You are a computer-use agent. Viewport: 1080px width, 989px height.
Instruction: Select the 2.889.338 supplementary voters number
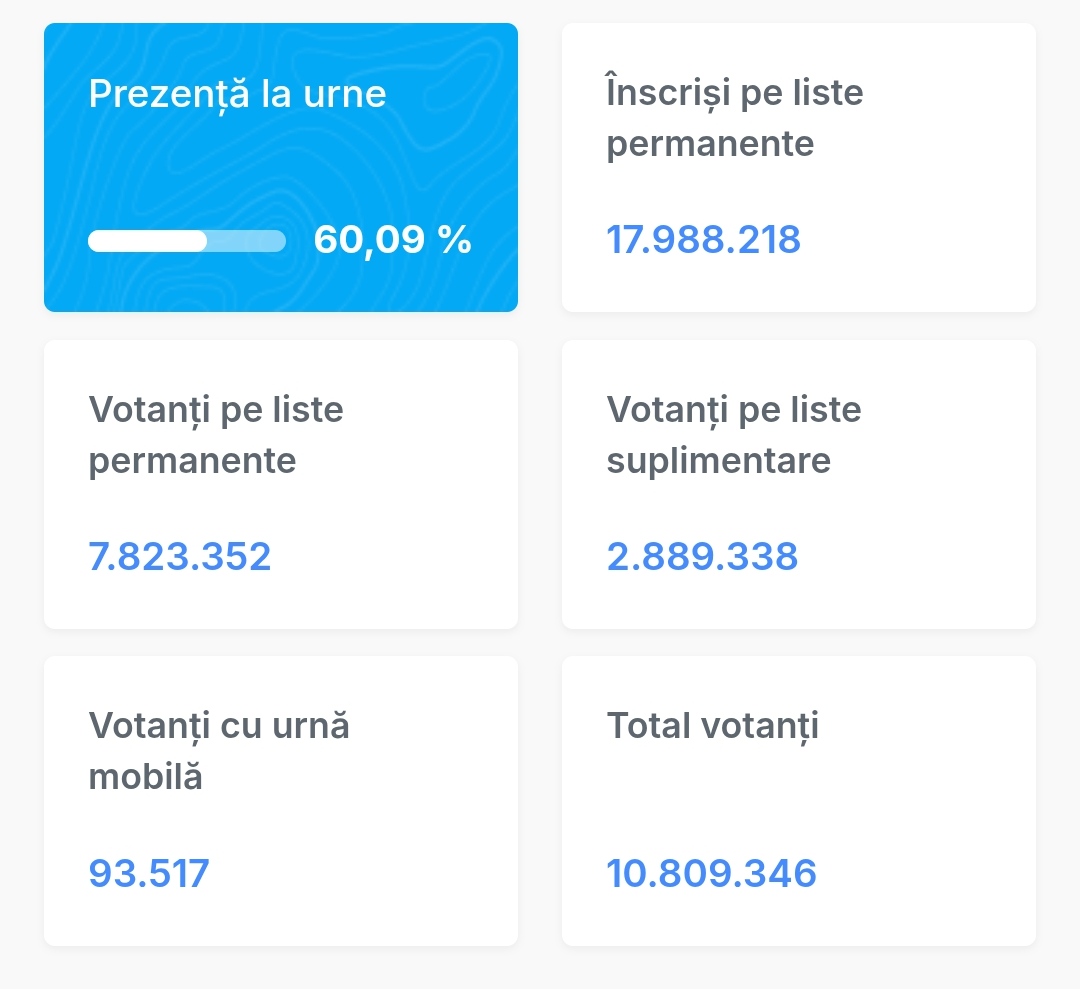click(x=702, y=556)
